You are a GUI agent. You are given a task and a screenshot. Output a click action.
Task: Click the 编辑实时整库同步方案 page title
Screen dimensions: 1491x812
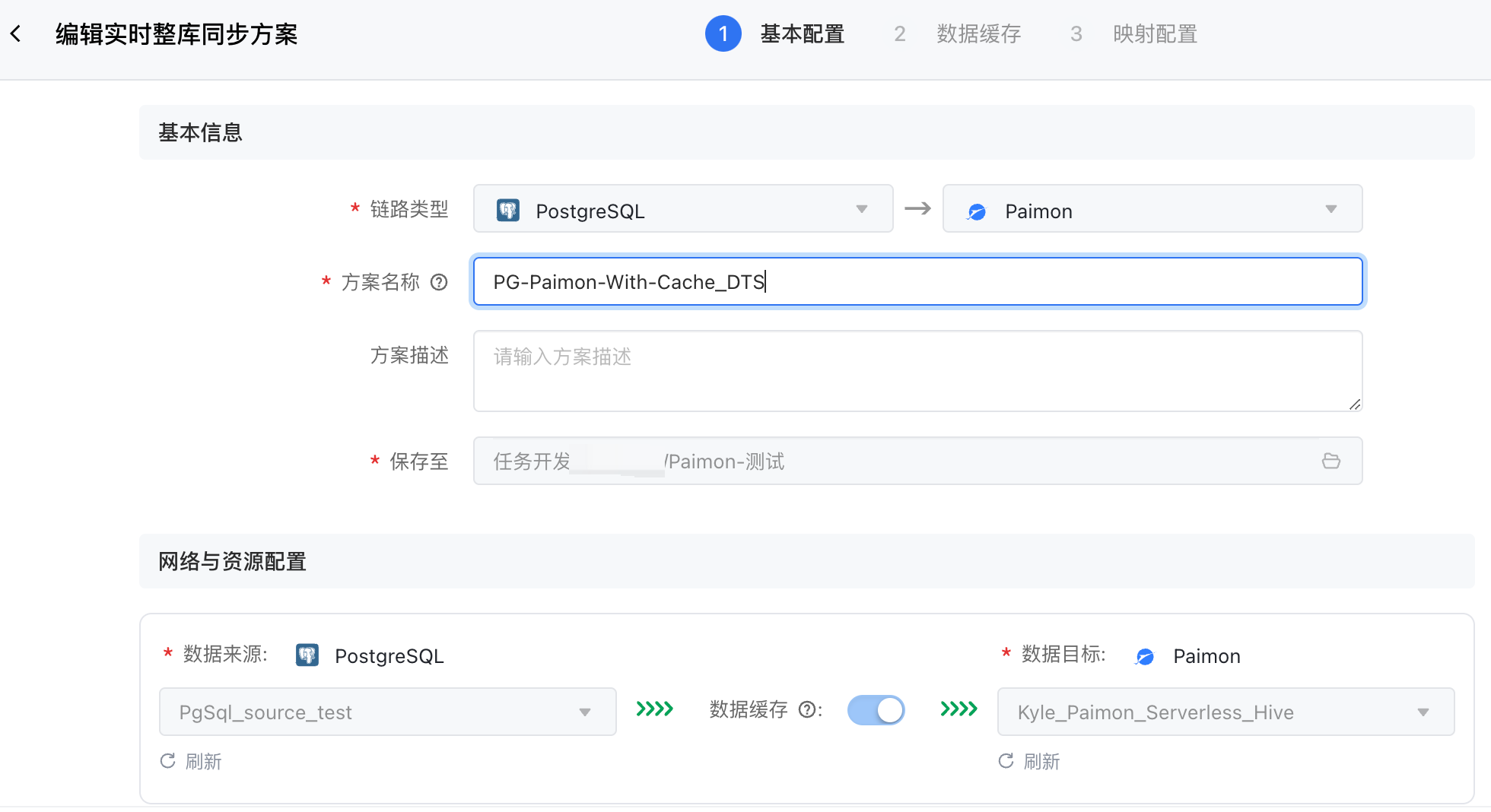pos(176,33)
